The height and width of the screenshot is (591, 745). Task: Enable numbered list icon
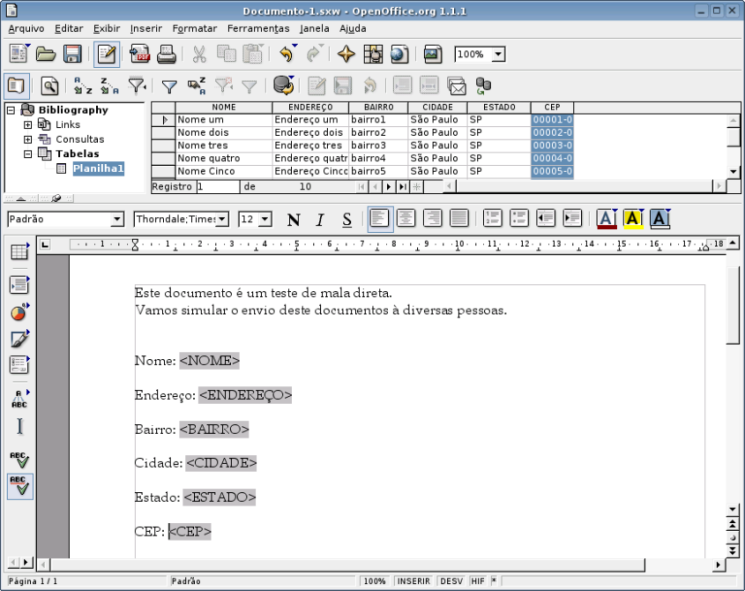coord(492,219)
